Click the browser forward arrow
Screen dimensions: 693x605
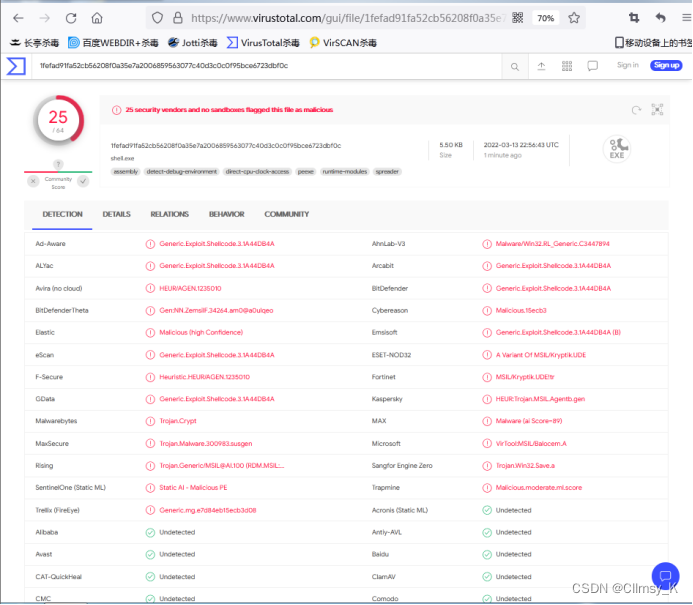pyautogui.click(x=45, y=18)
